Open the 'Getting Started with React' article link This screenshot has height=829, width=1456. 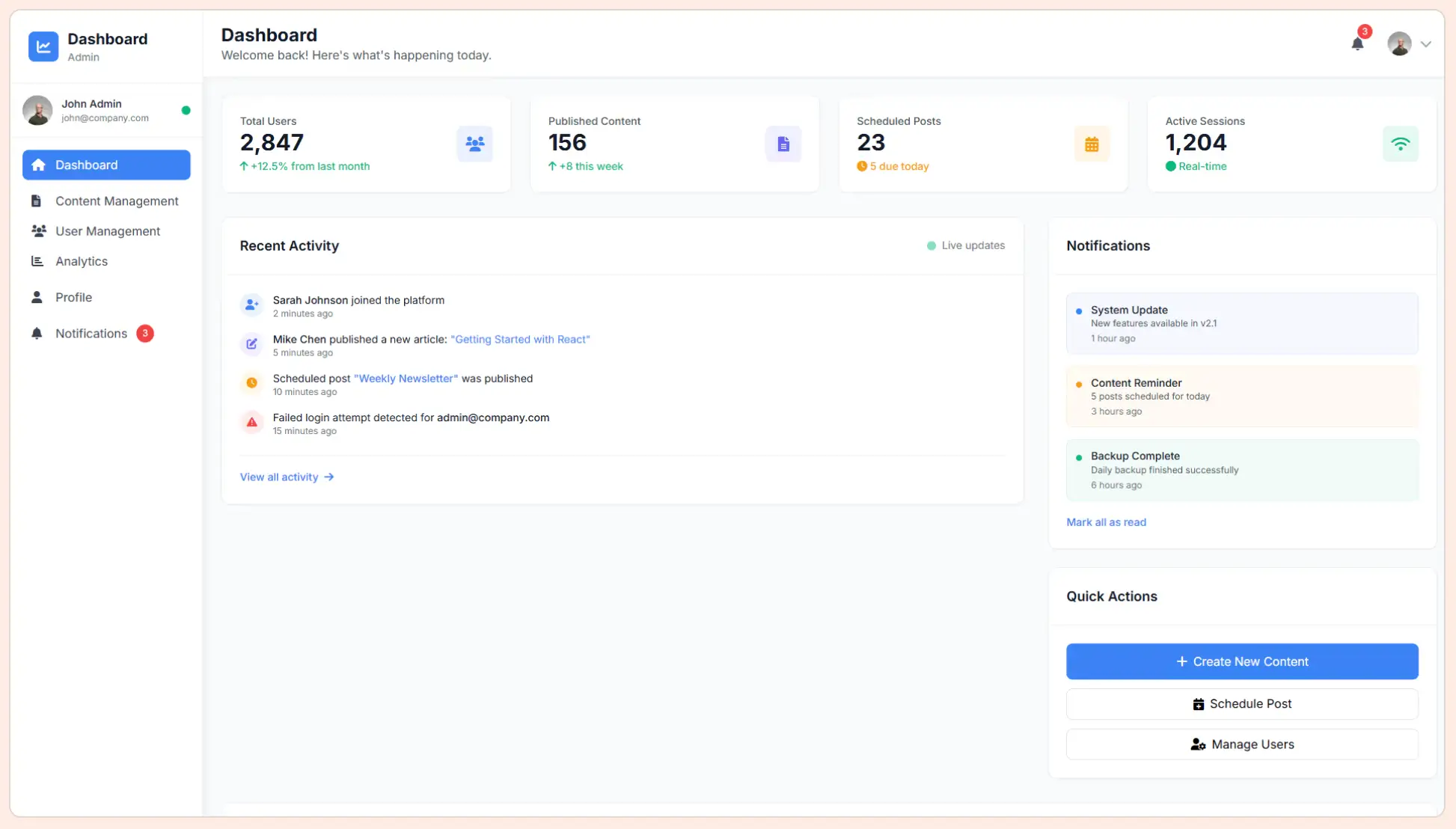click(x=521, y=339)
